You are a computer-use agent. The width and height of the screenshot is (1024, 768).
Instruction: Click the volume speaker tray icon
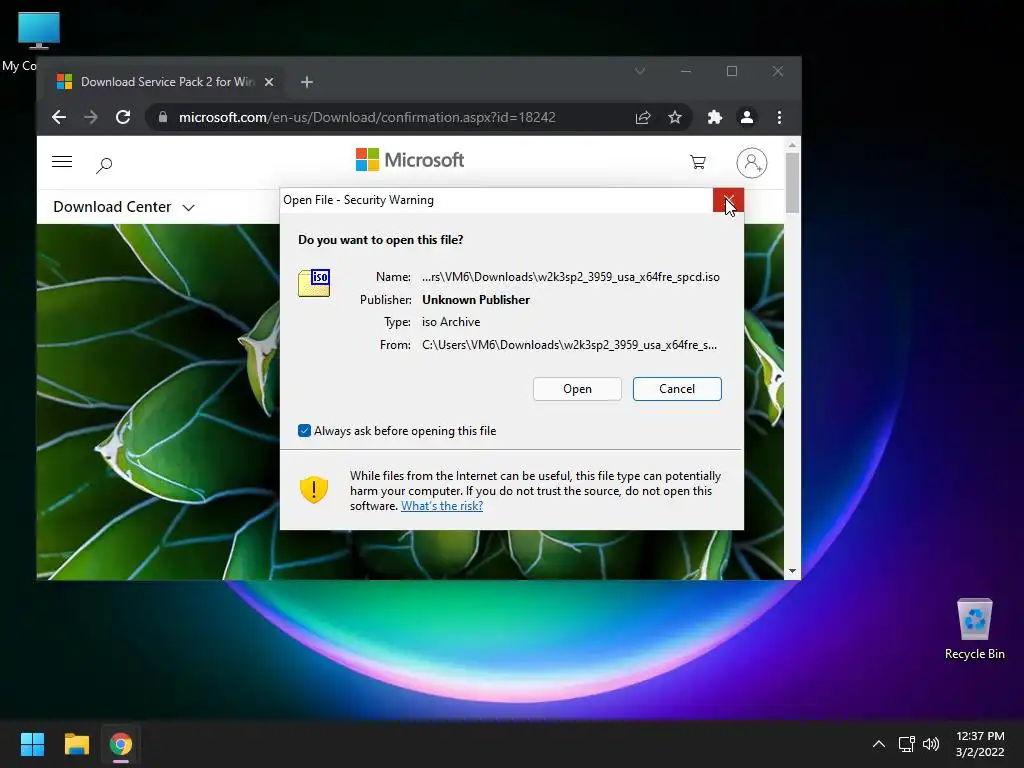[x=931, y=744]
